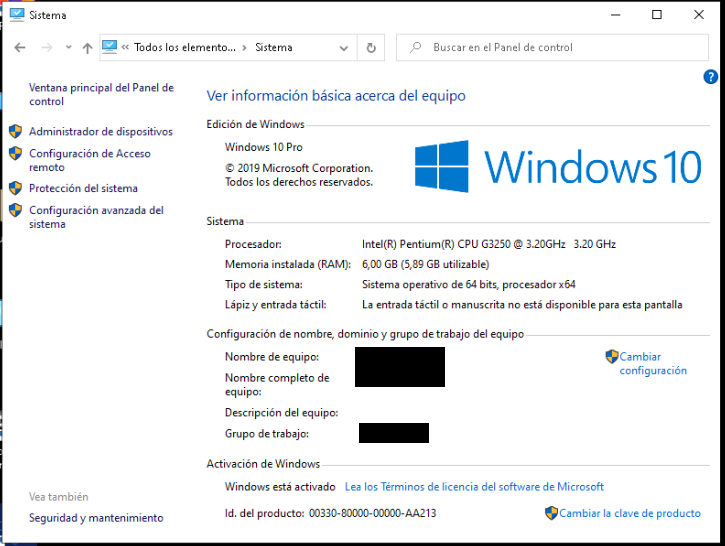Click shield icon beside Configuración avanzada del sistema
This screenshot has width=725, height=546.
(x=15, y=210)
